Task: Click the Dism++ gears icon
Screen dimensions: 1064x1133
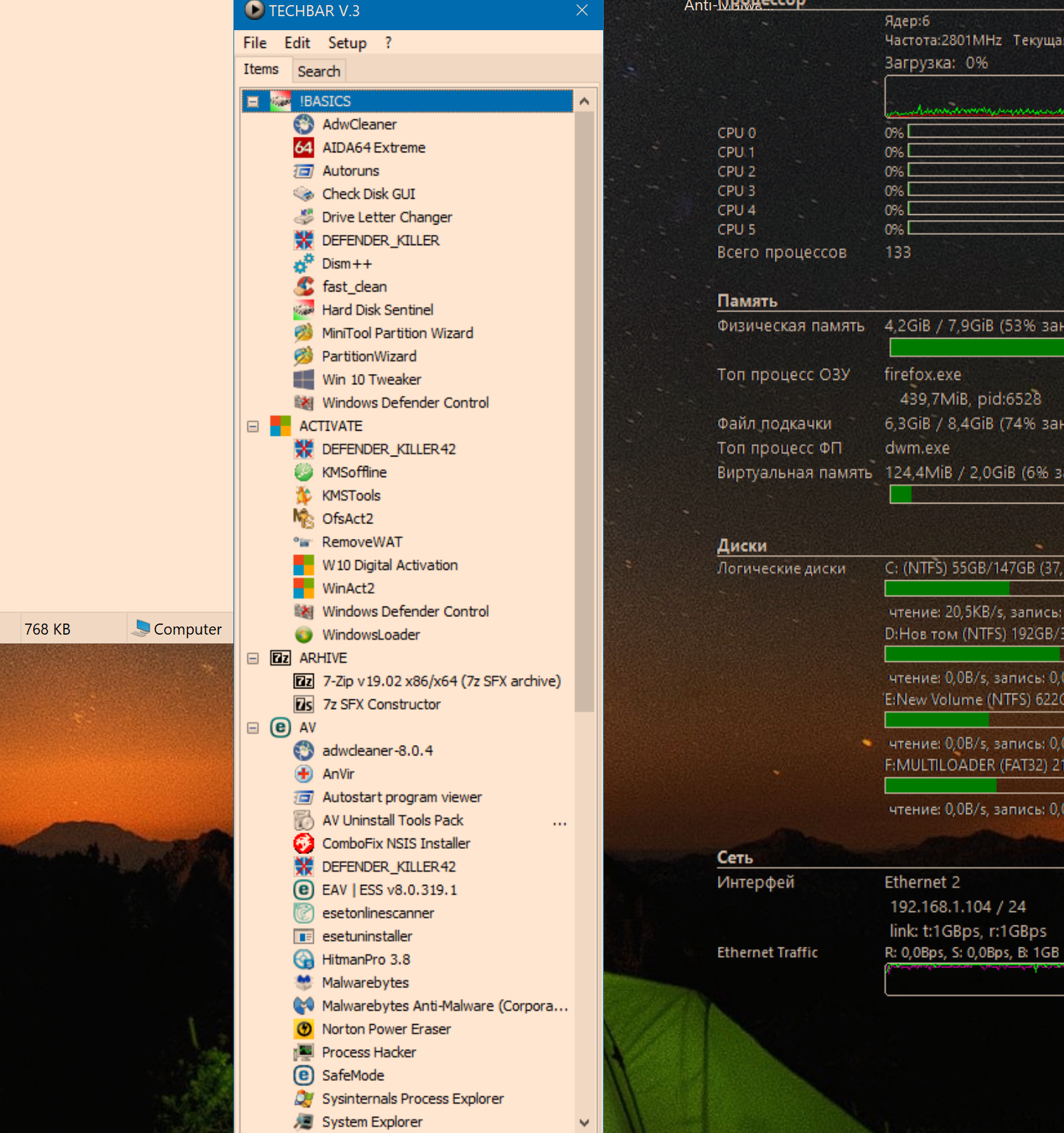Action: pyautogui.click(x=303, y=264)
